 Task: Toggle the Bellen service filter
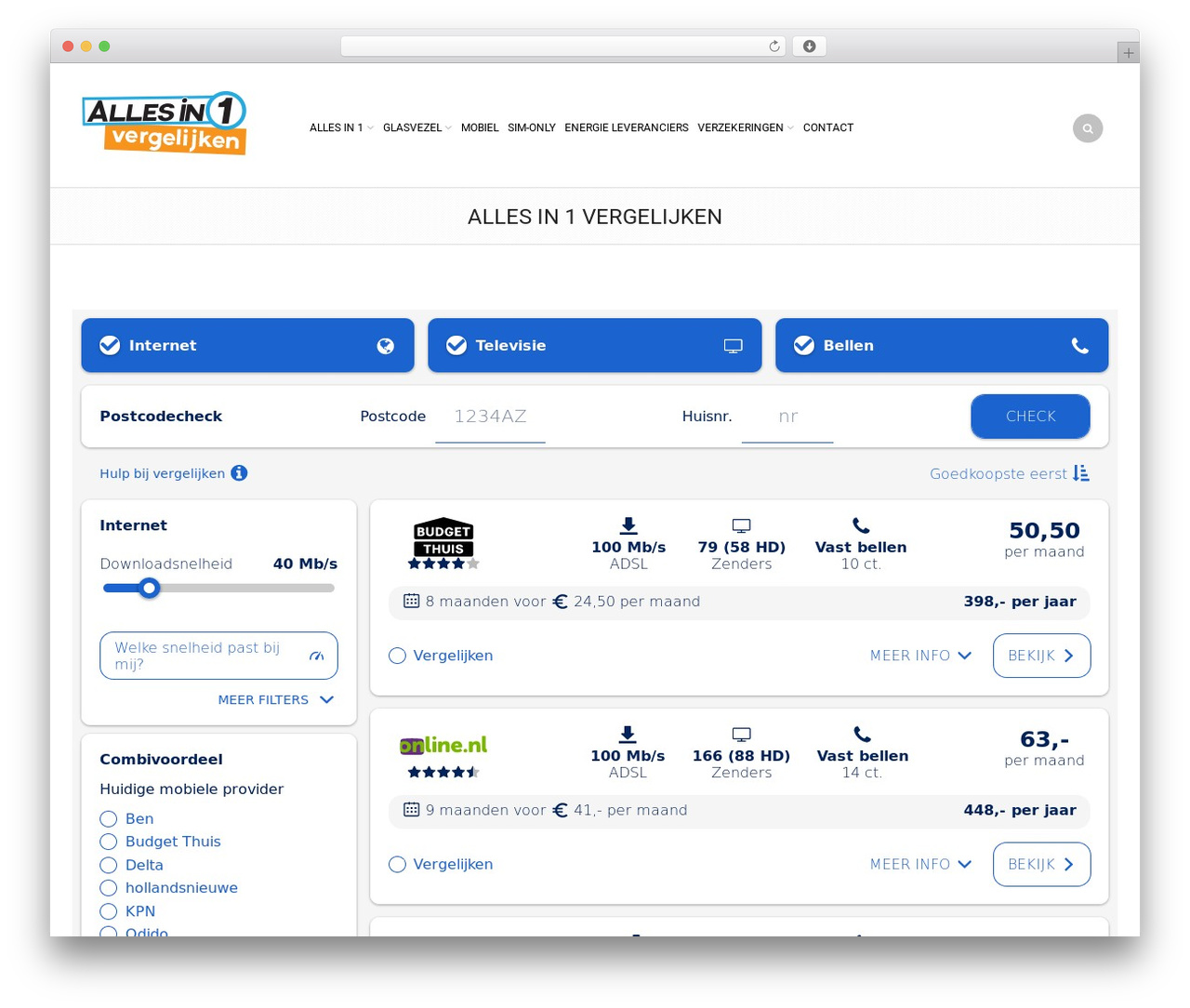tap(942, 345)
